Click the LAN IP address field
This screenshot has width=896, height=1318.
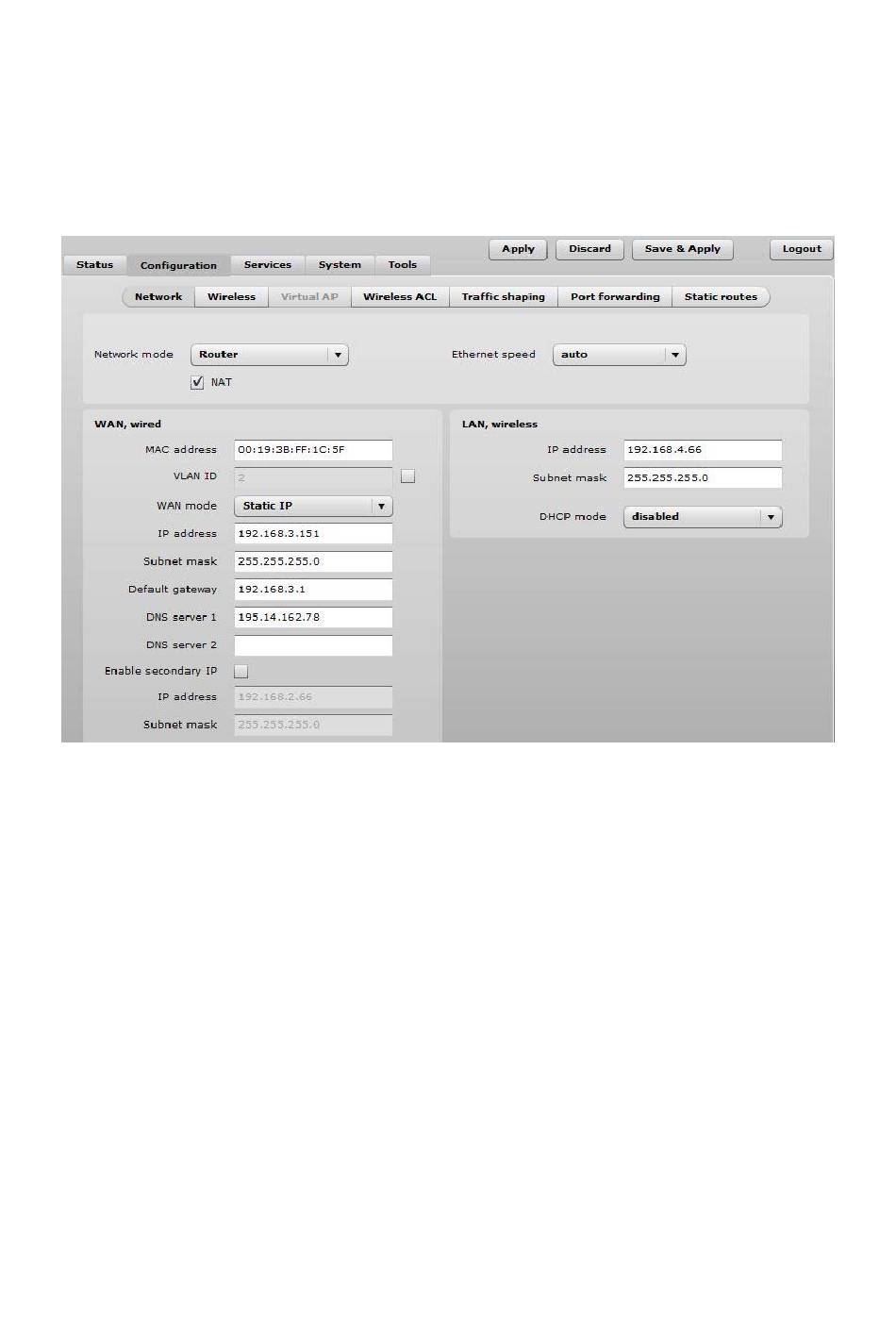[703, 450]
